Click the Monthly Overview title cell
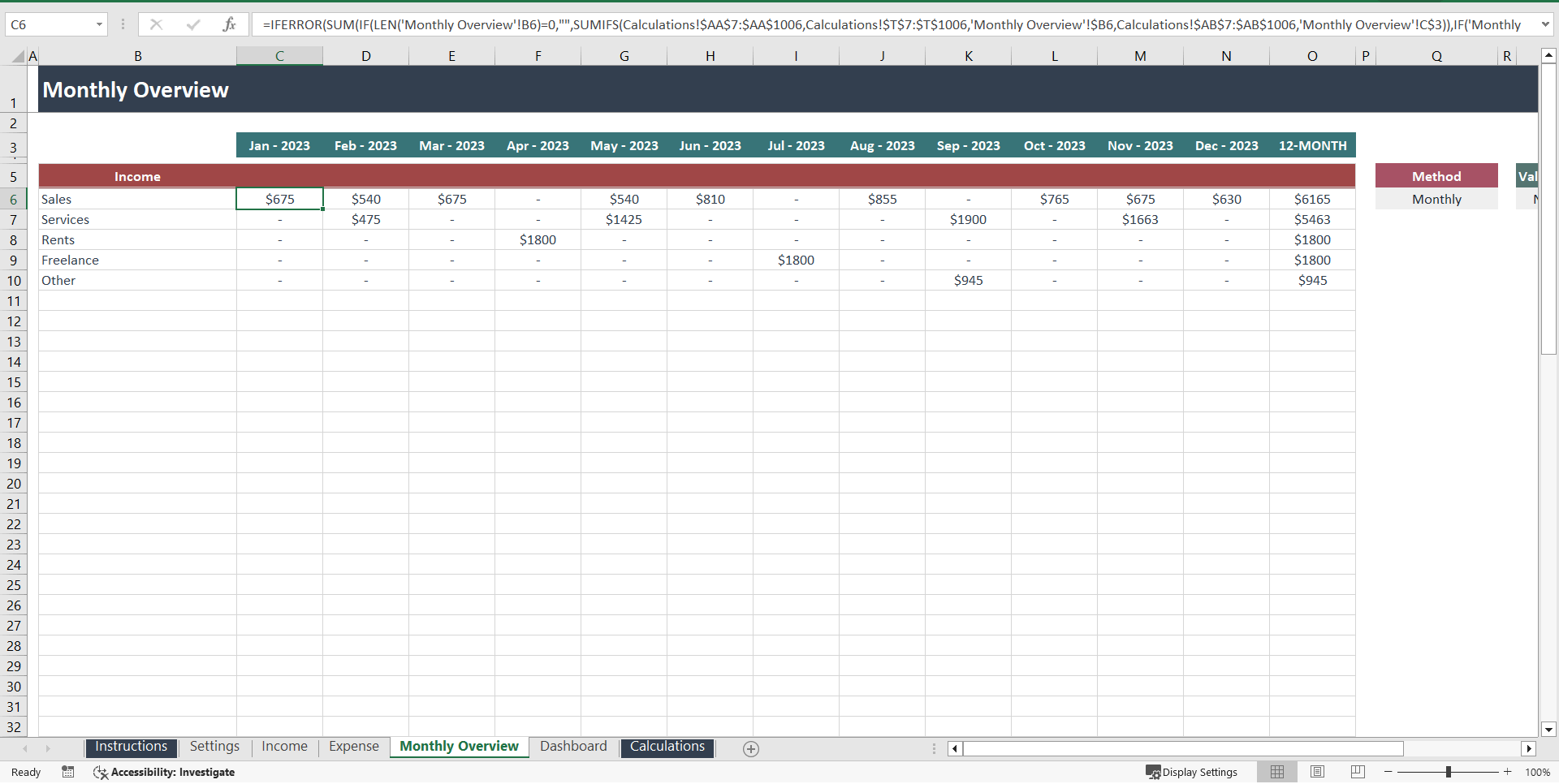 136,89
